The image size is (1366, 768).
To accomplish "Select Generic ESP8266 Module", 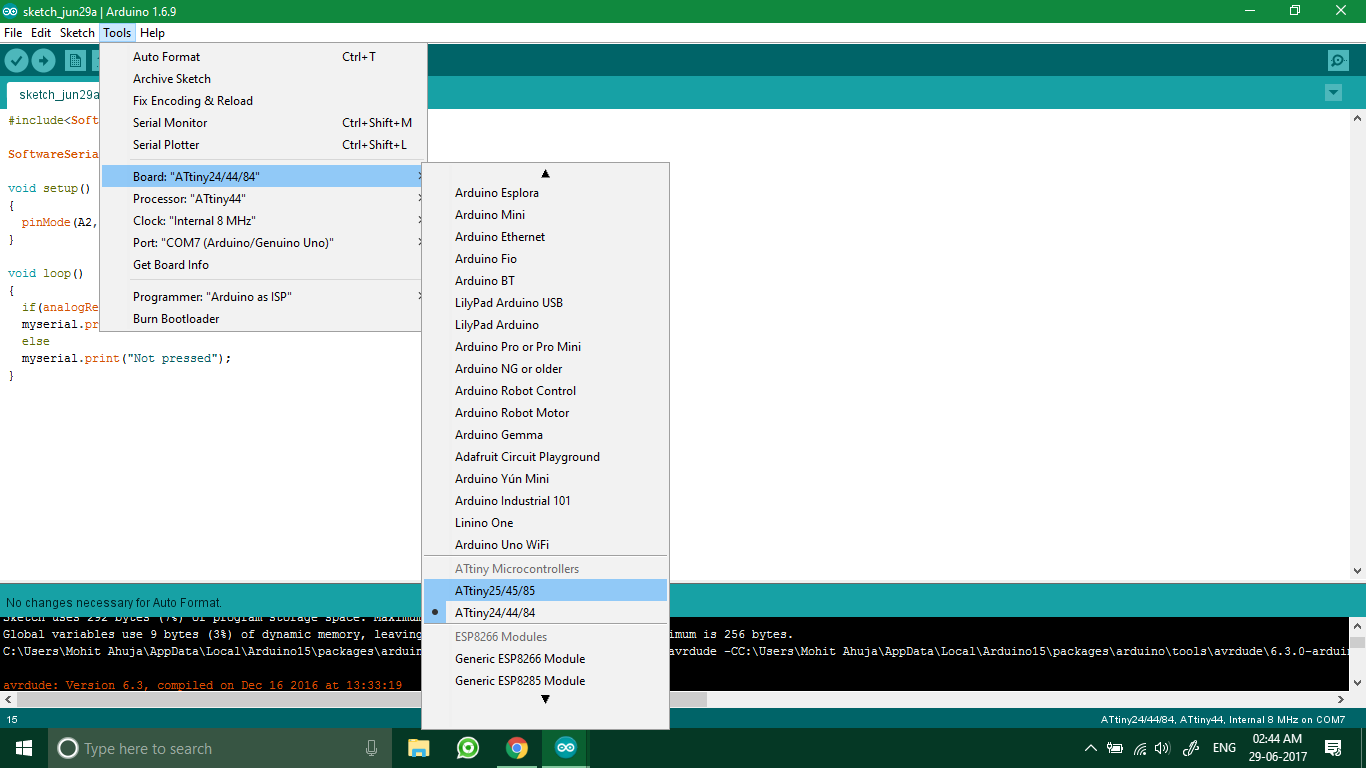I will tap(545, 659).
